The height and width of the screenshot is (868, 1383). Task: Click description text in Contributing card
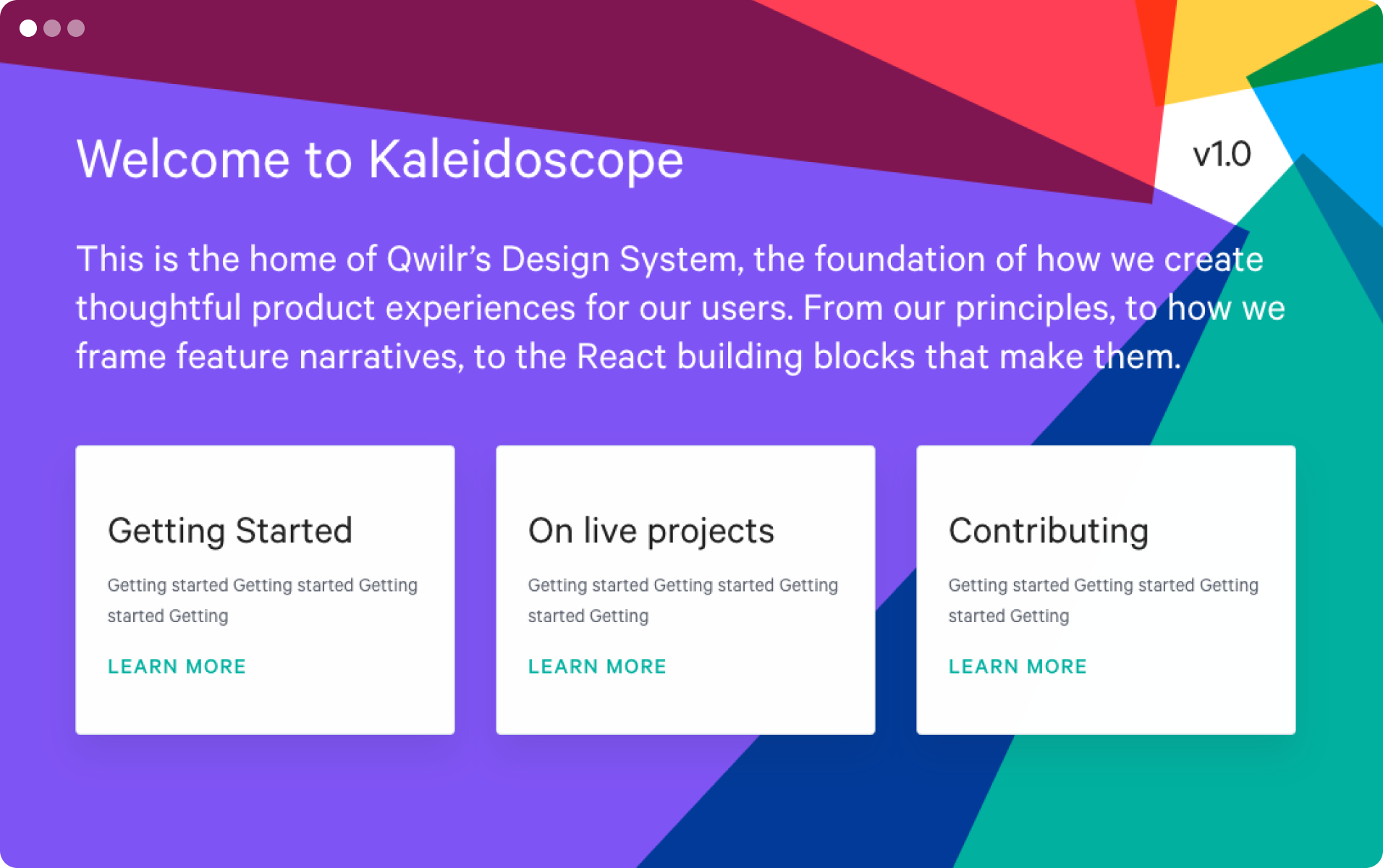(1104, 600)
